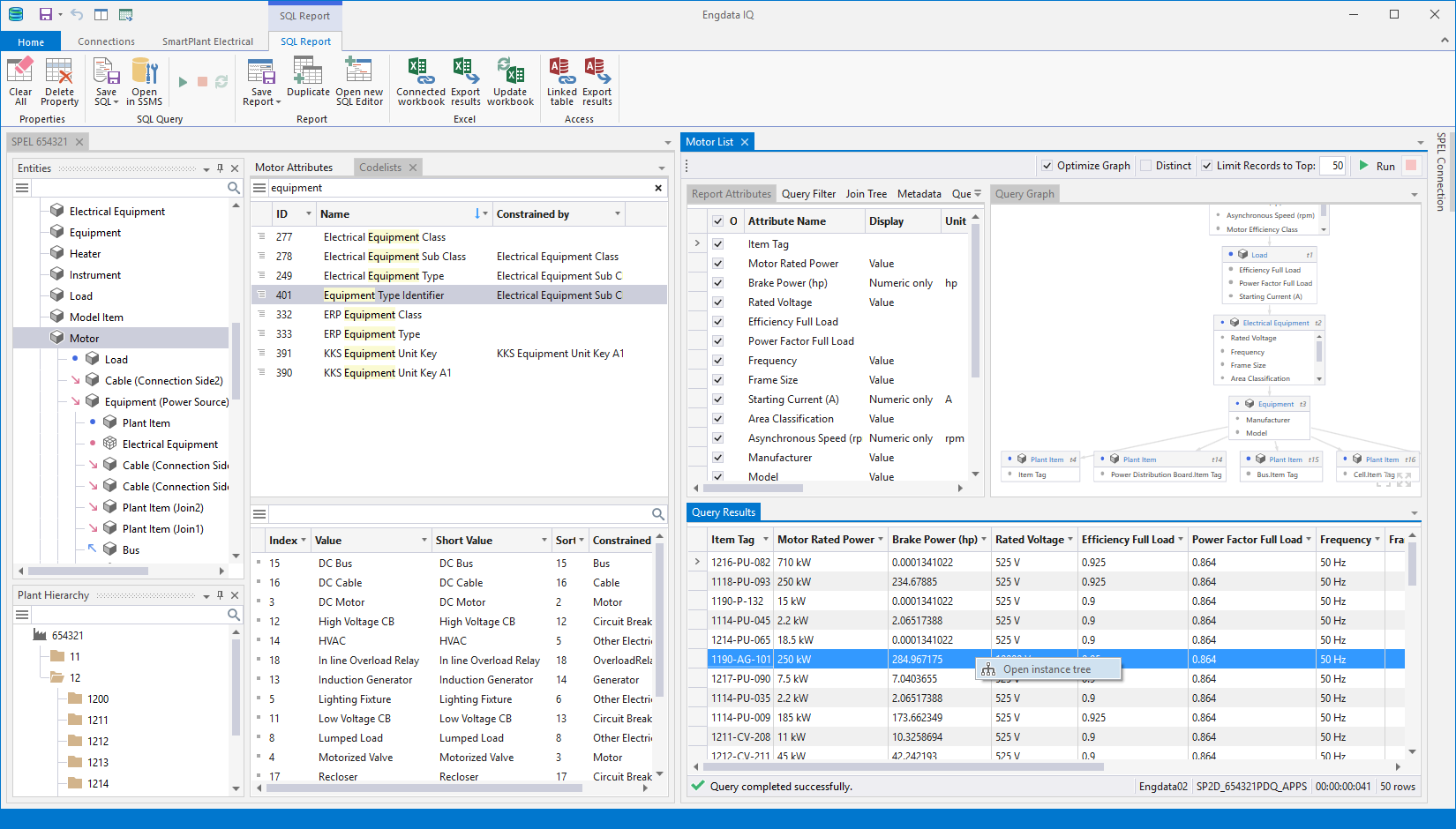The image size is (1456, 829).
Task: Clear the equipment search filter
Action: tap(658, 188)
